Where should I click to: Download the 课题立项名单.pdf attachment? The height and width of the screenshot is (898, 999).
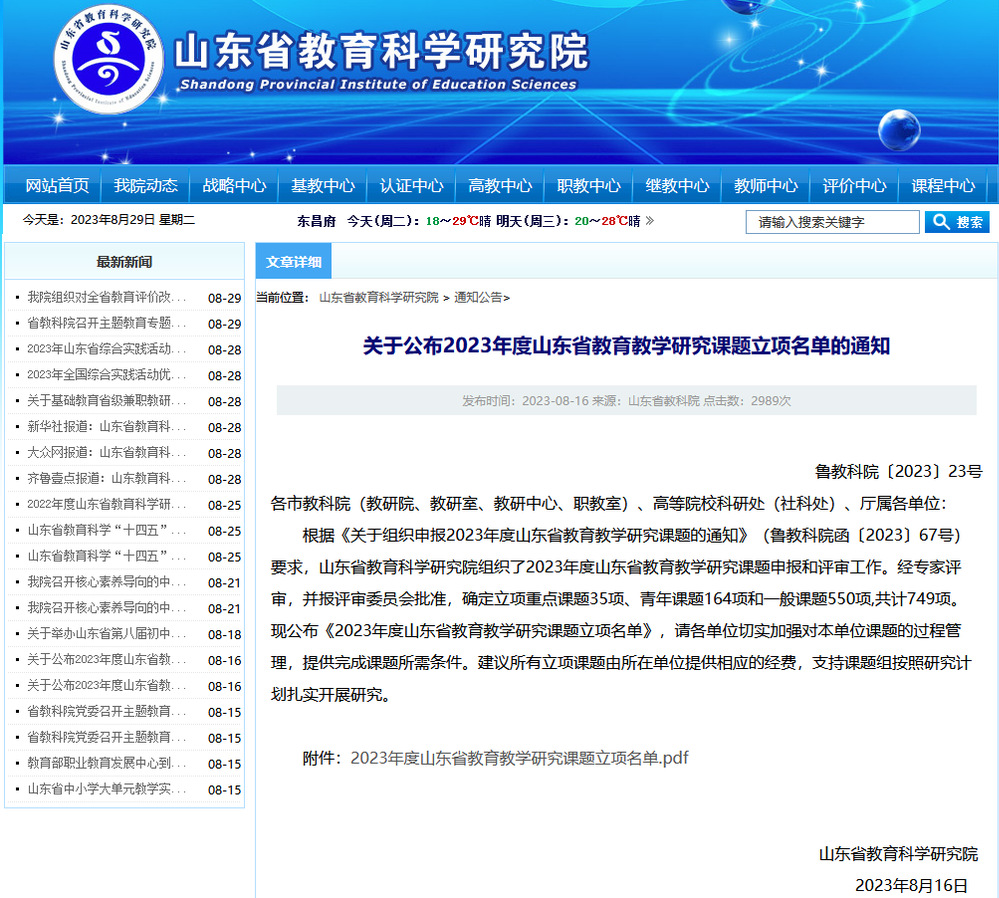pos(519,758)
